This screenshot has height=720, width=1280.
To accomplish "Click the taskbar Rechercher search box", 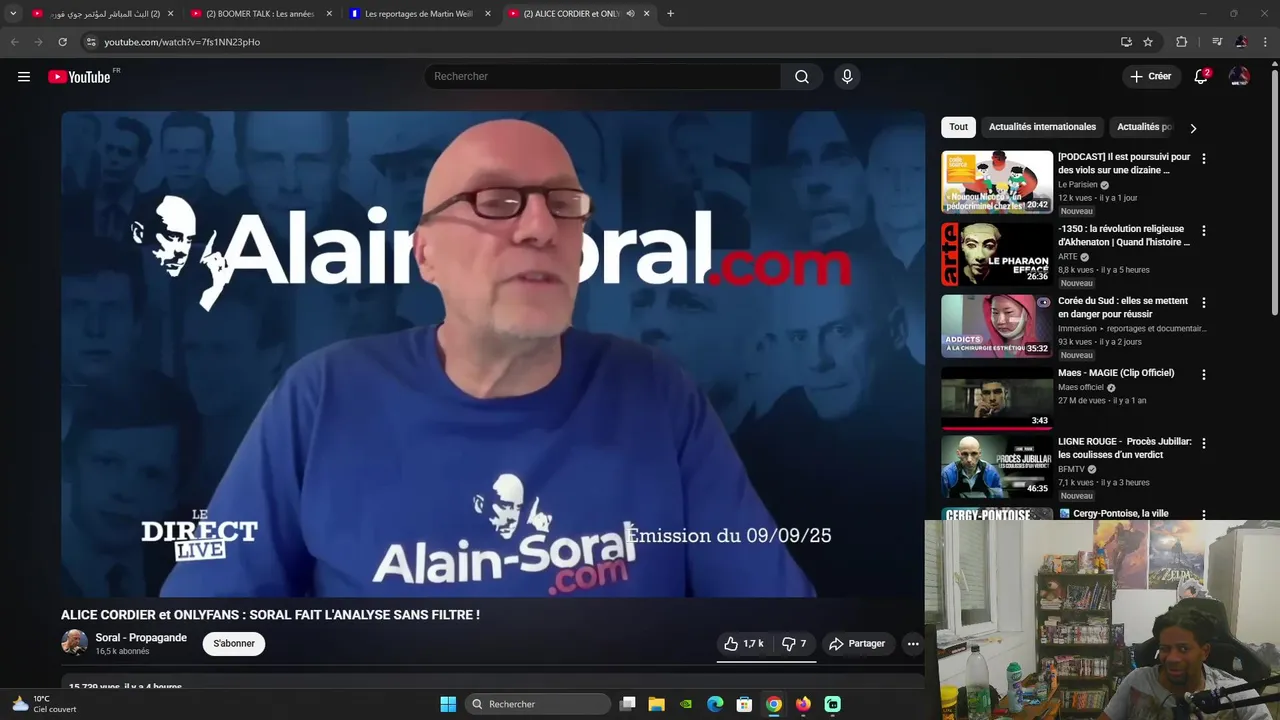I will point(538,704).
